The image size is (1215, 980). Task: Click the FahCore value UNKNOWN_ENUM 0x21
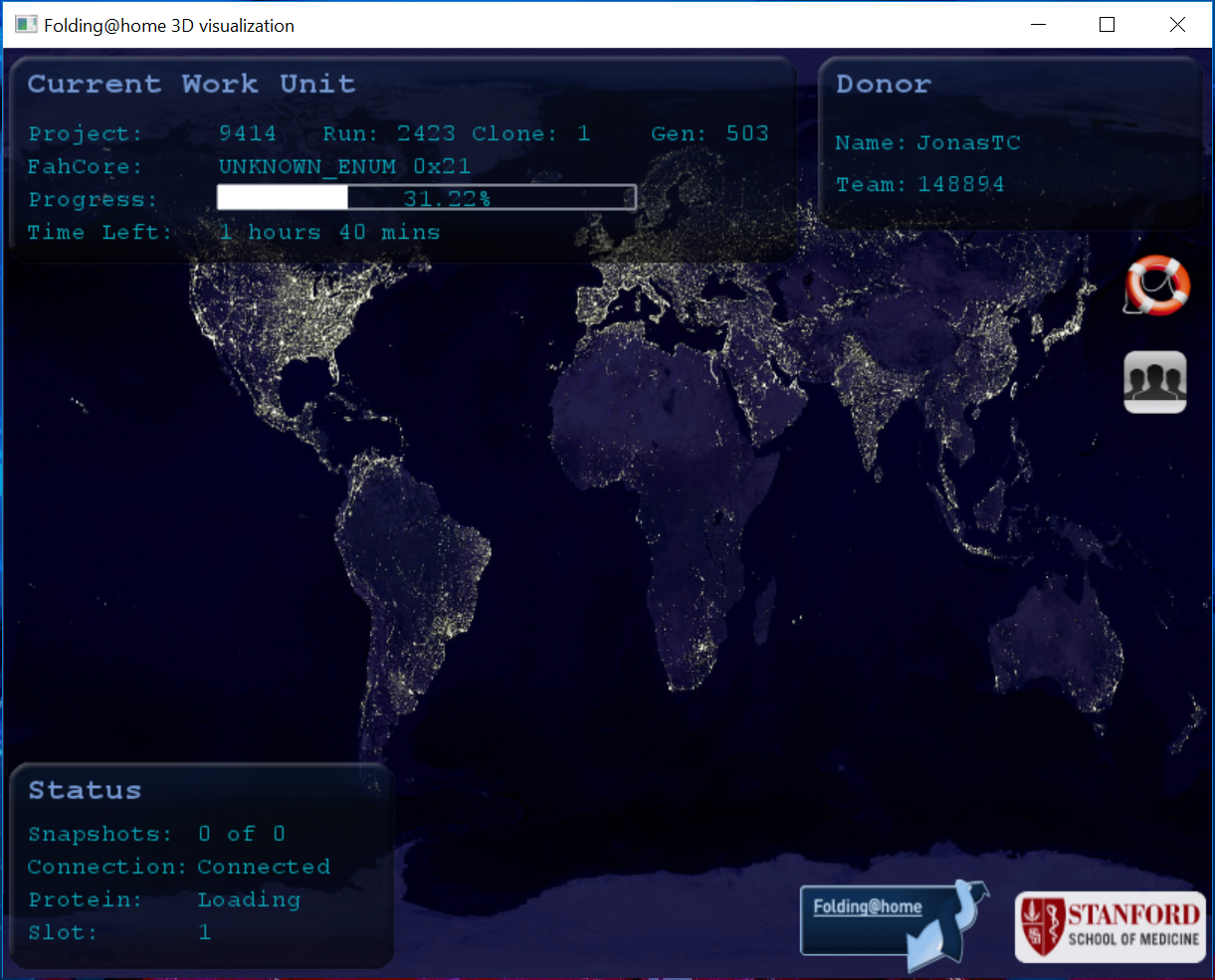pos(344,166)
